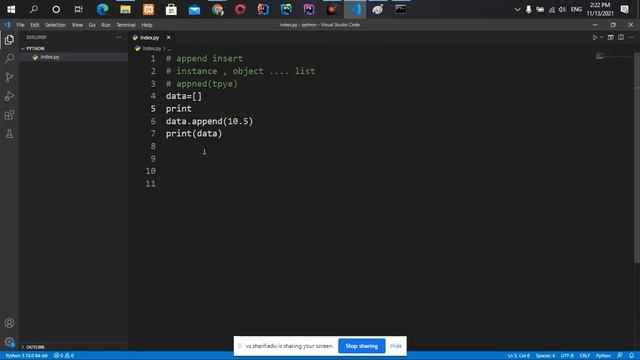Open Microsoft Store from taskbar
This screenshot has height=360, width=640.
(x=171, y=9)
